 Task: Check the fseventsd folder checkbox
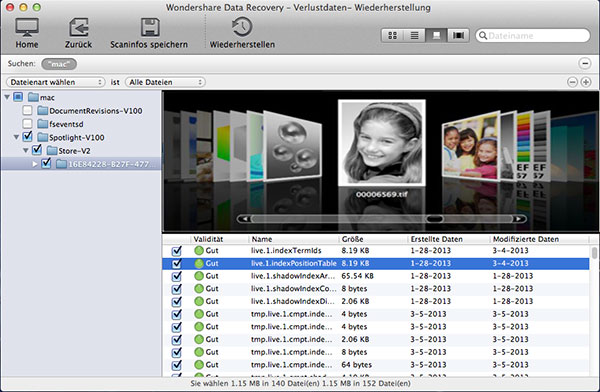(x=27, y=124)
